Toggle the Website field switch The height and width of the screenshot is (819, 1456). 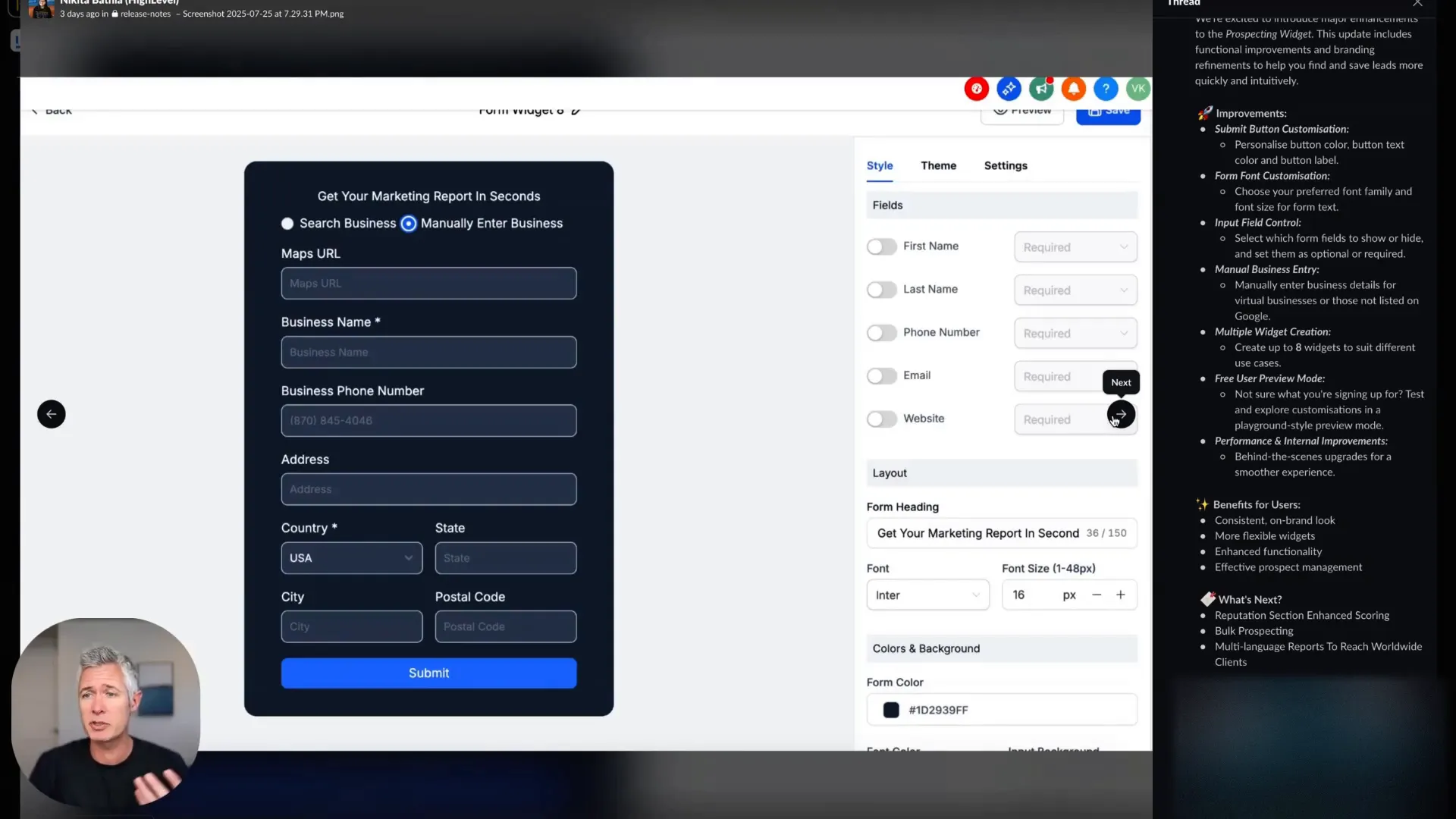tap(882, 419)
